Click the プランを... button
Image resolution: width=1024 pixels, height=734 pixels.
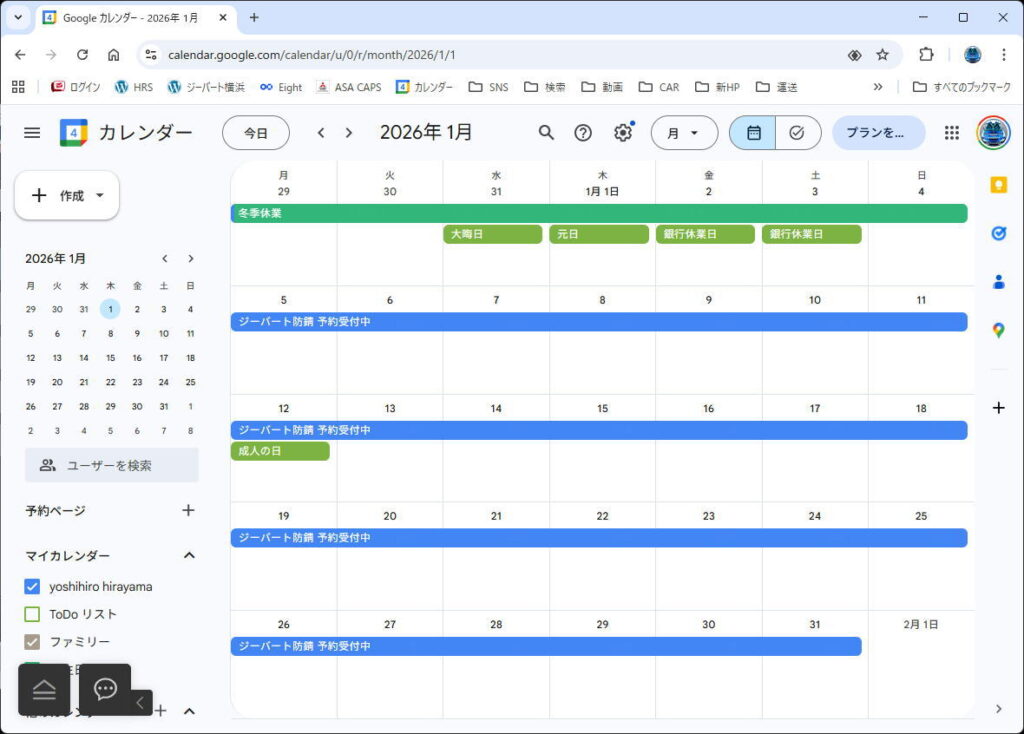point(877,132)
